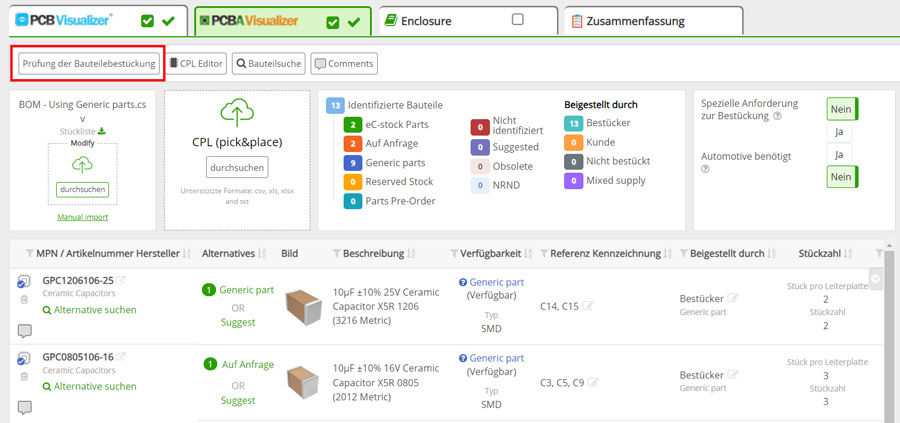Click the grey arrow button at table's right edge
This screenshot has height=423, width=900.
click(x=875, y=278)
